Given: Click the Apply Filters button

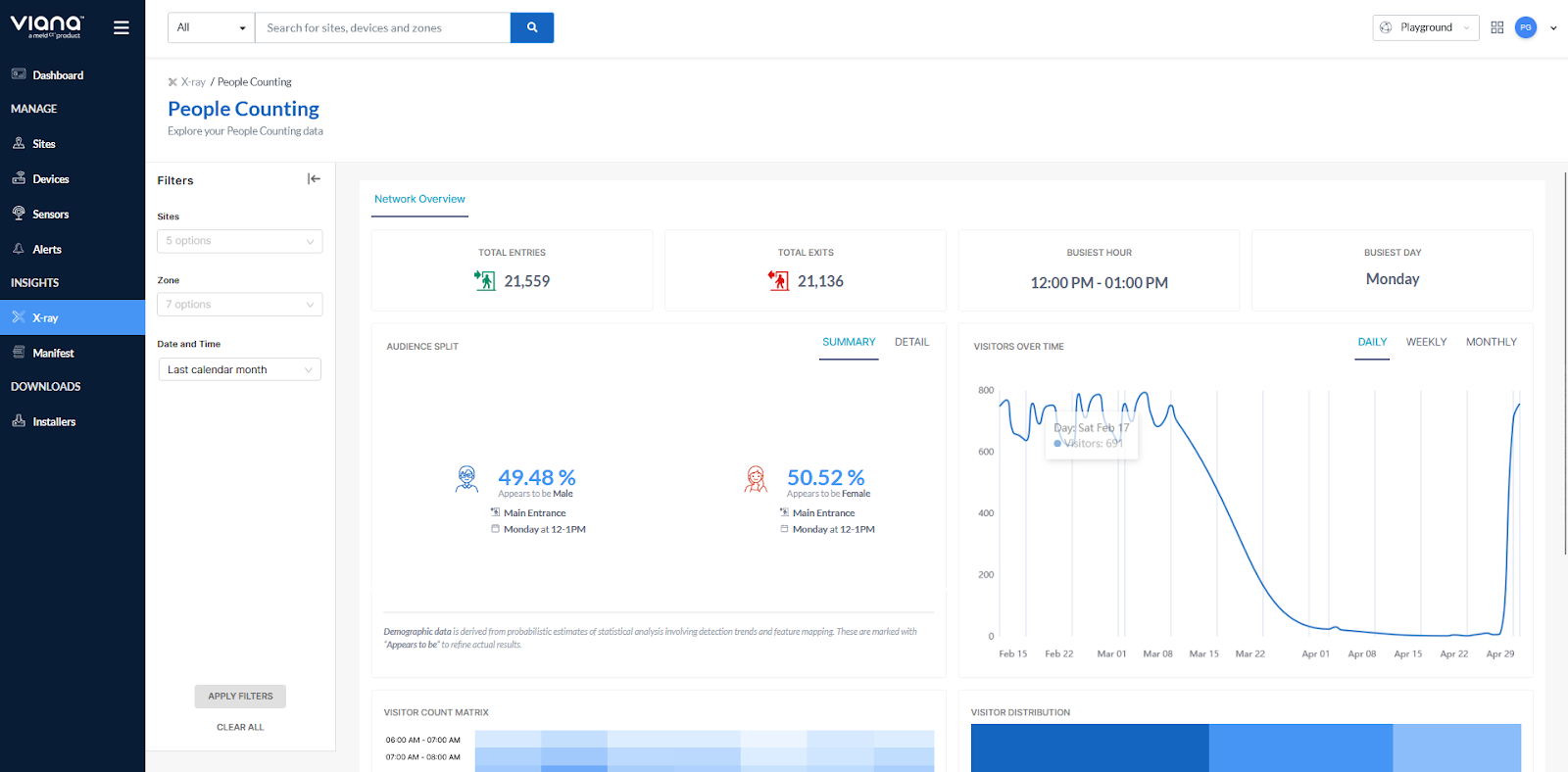Looking at the screenshot, I should pos(240,697).
